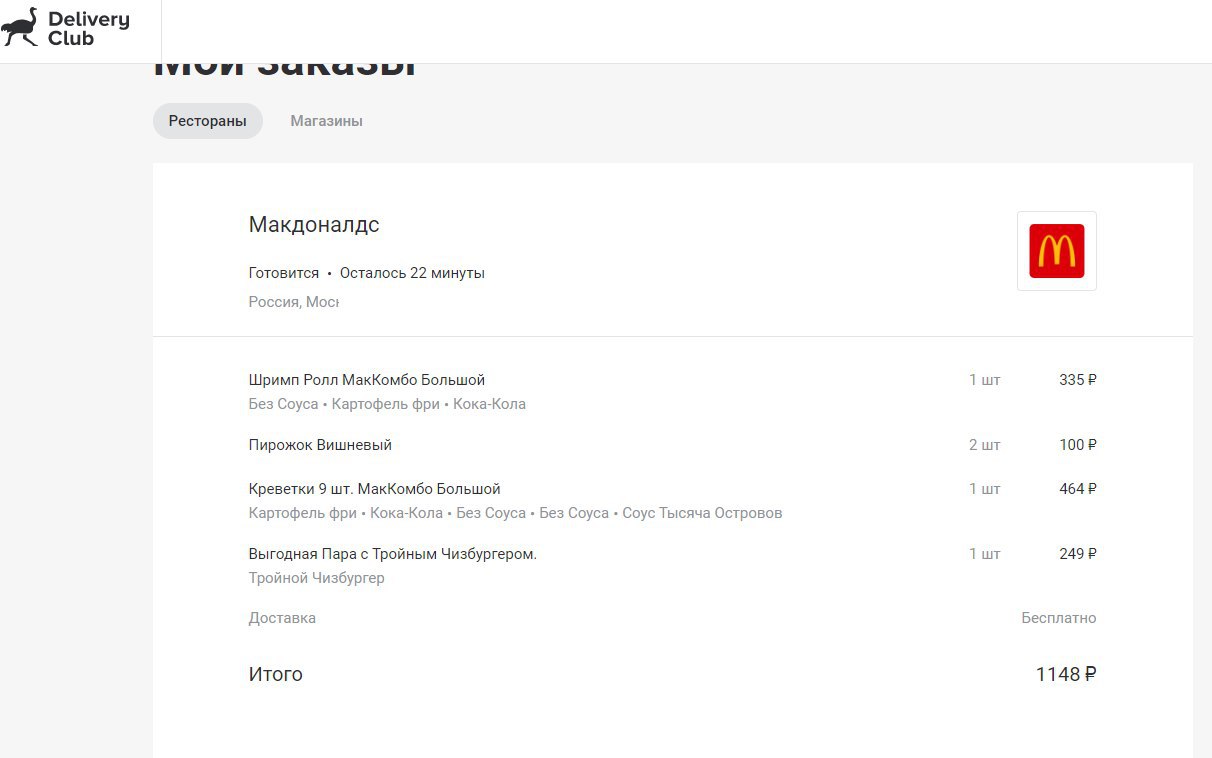Viewport: 1212px width, 758px height.
Task: Select the Шримп Ролл МакКомбо Большой item
Action: [367, 380]
